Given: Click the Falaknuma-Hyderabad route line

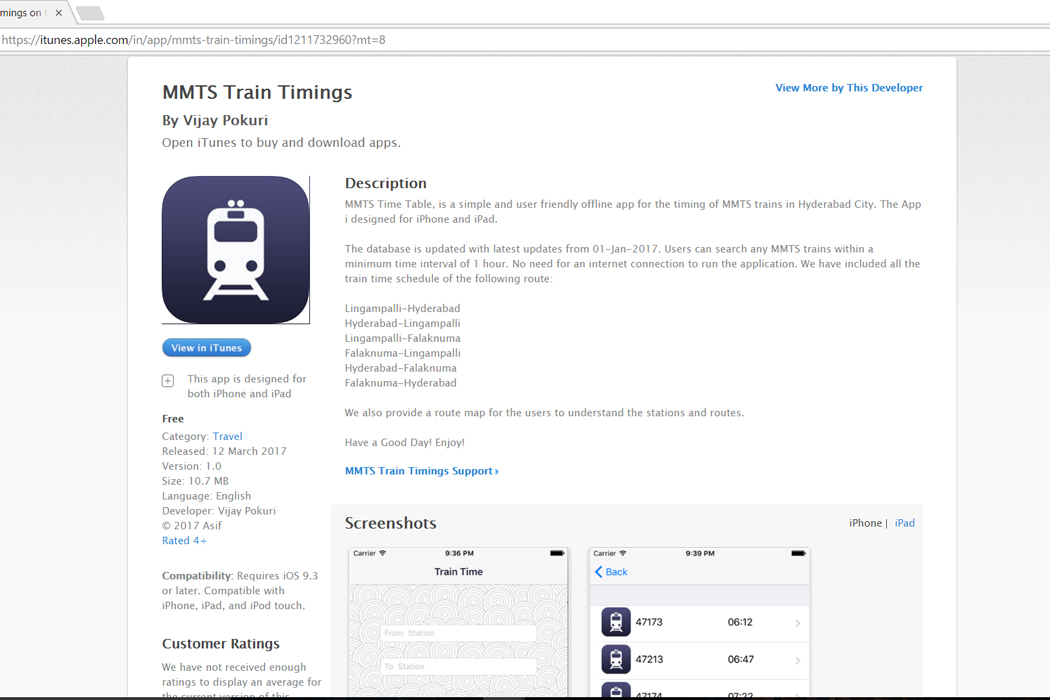Looking at the screenshot, I should pos(400,383).
